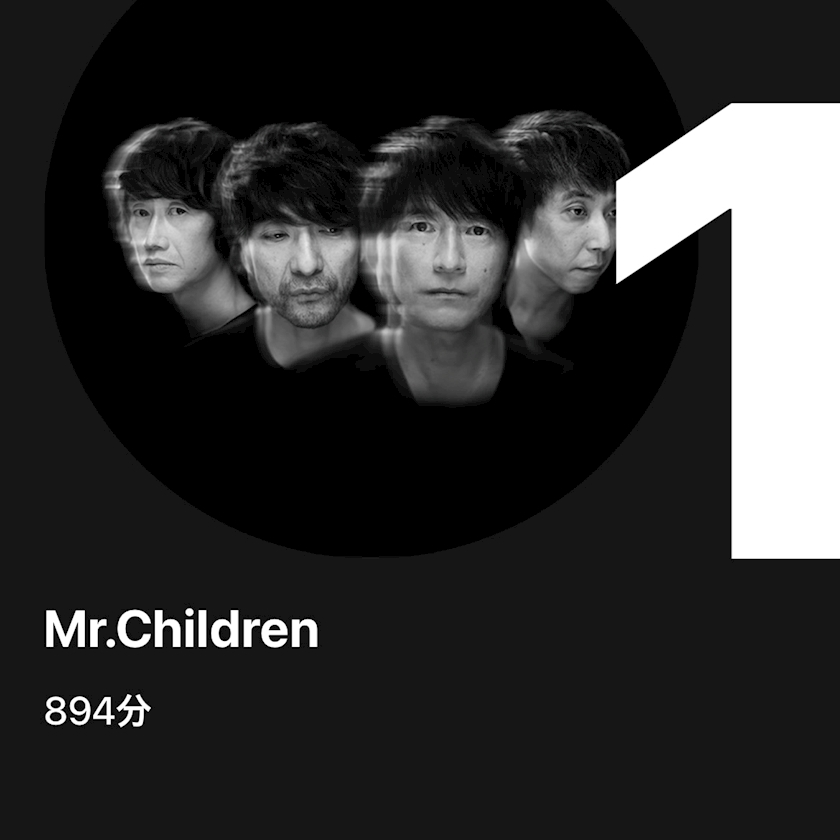Screen dimensions: 840x840
Task: Click the empty black area below the faces
Action: coord(370,471)
